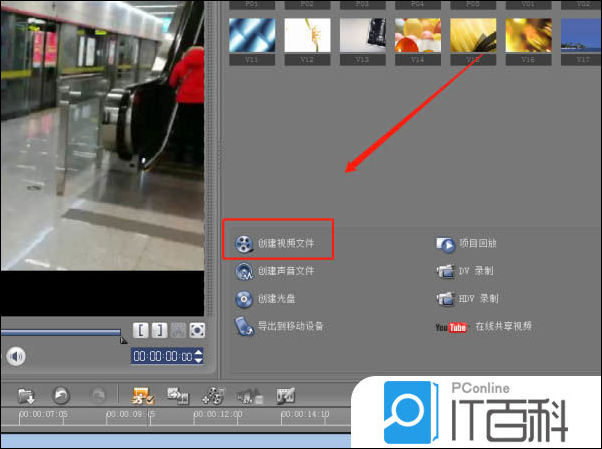Viewport: 602px width, 449px height.
Task: Click timeline ruler at 00:00:07:05
Action: pos(43,415)
